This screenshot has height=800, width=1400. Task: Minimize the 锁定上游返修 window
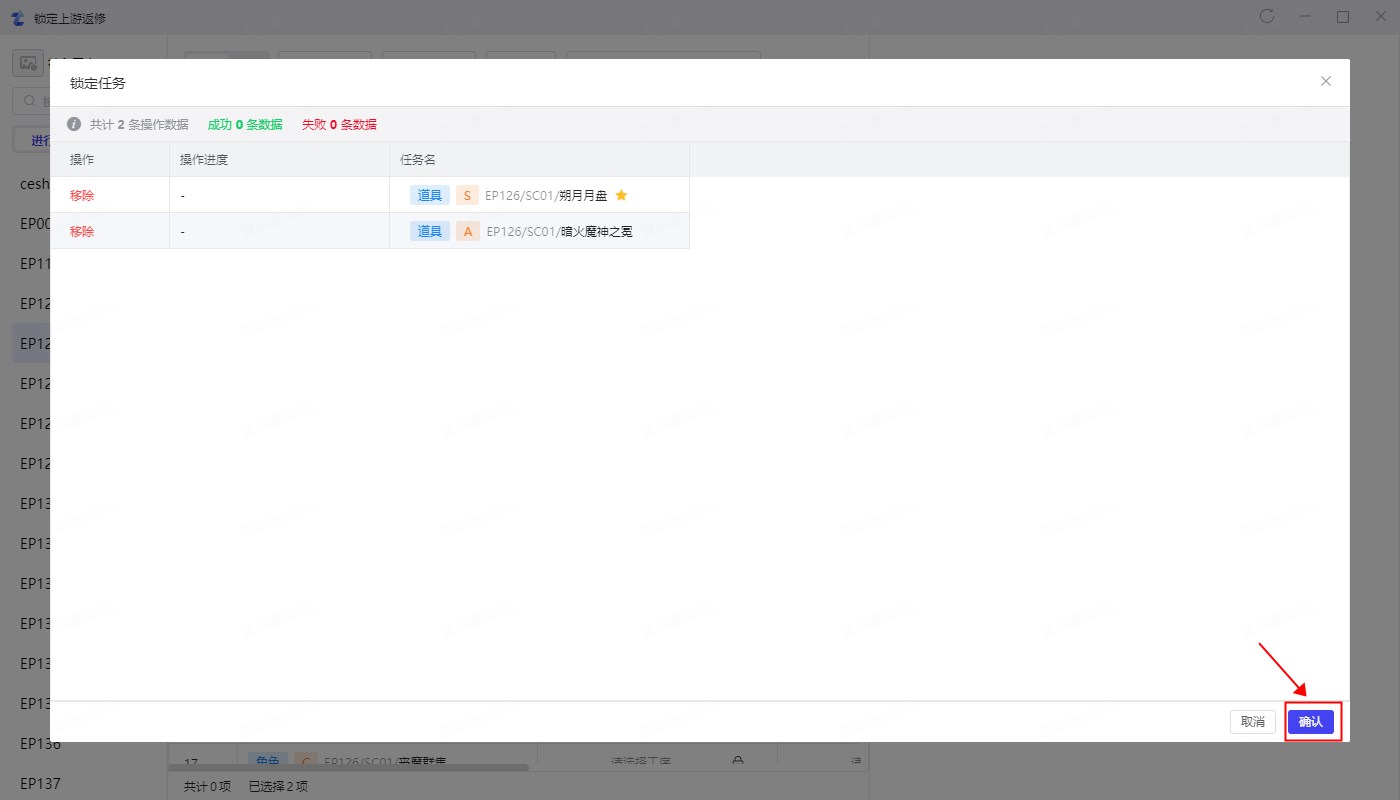click(x=1305, y=16)
